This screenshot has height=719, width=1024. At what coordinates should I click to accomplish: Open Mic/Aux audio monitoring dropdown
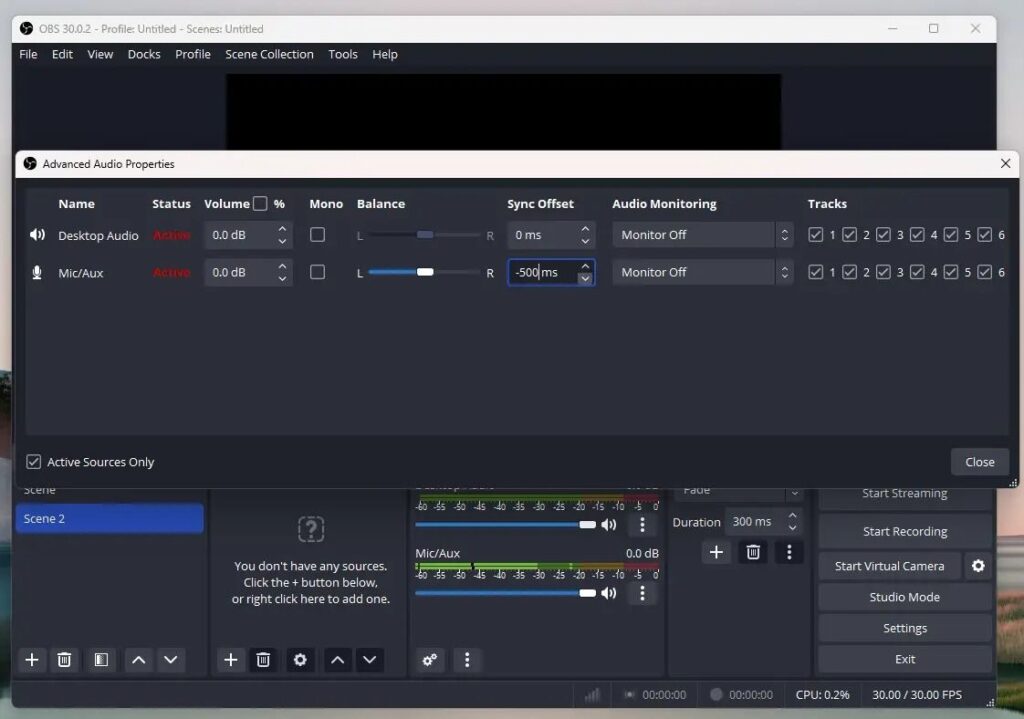pos(703,272)
